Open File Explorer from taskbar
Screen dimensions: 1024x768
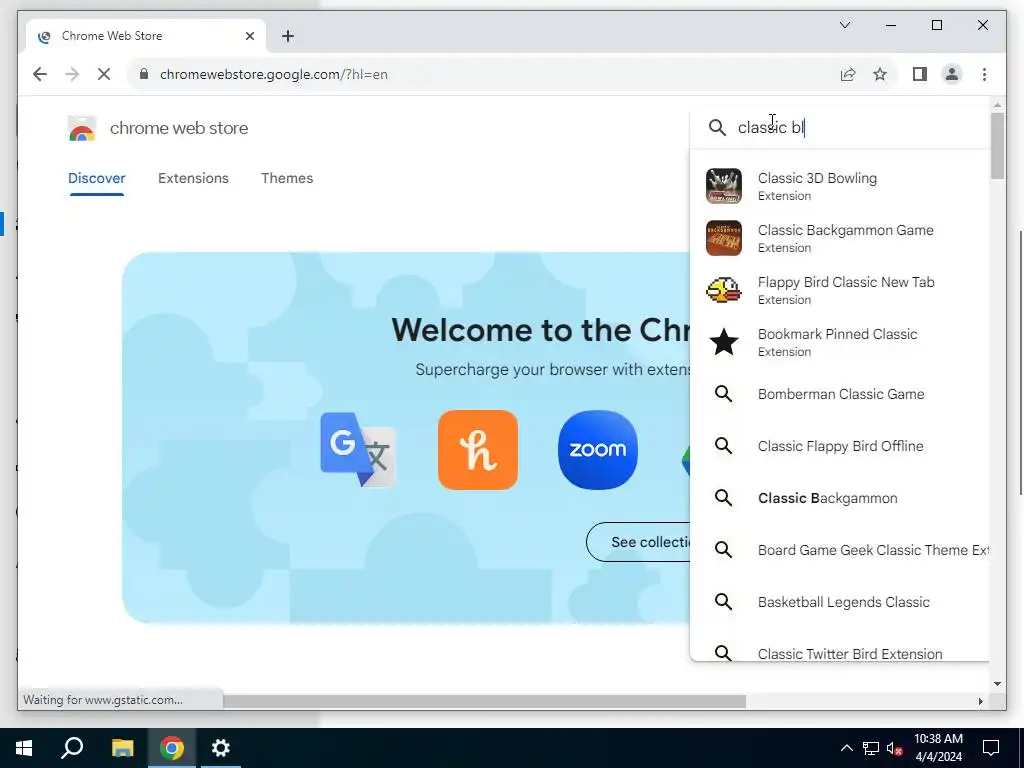click(122, 748)
